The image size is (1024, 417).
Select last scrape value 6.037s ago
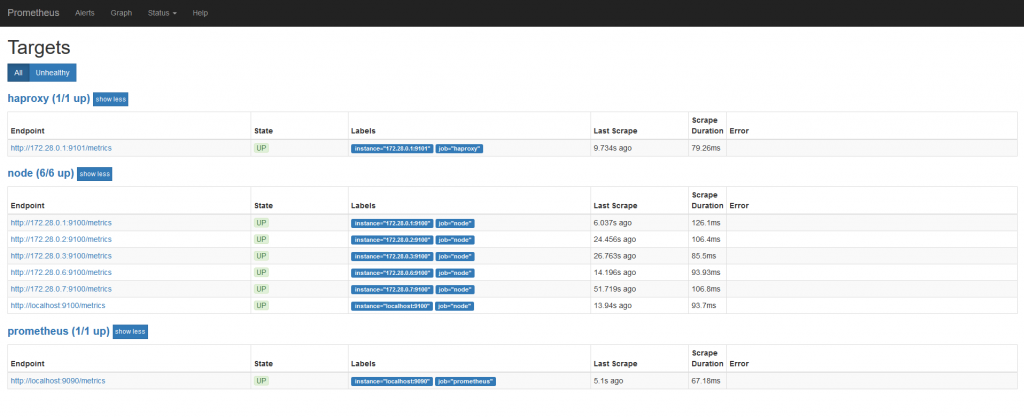(613, 223)
